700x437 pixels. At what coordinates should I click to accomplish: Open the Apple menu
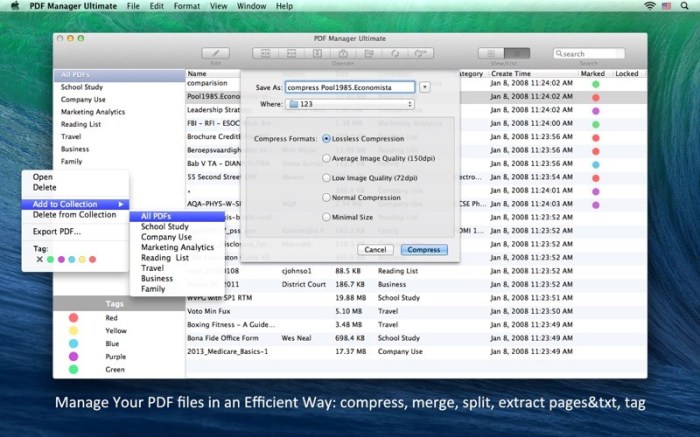click(x=15, y=6)
